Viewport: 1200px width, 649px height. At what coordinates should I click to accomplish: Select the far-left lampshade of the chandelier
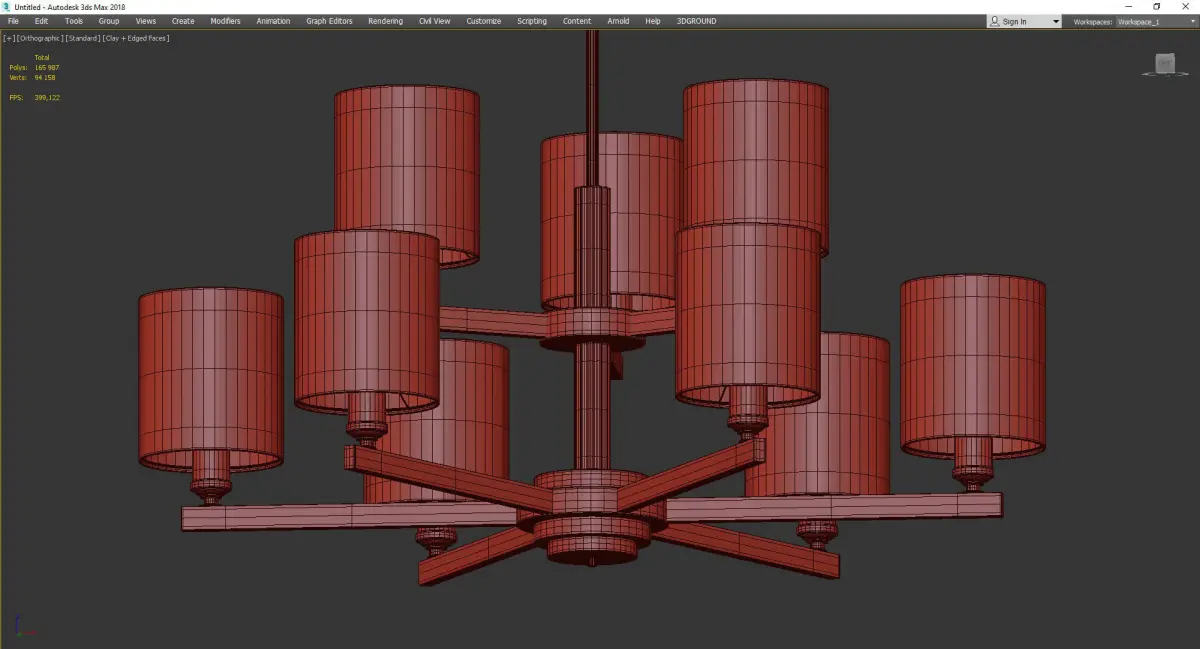click(211, 379)
